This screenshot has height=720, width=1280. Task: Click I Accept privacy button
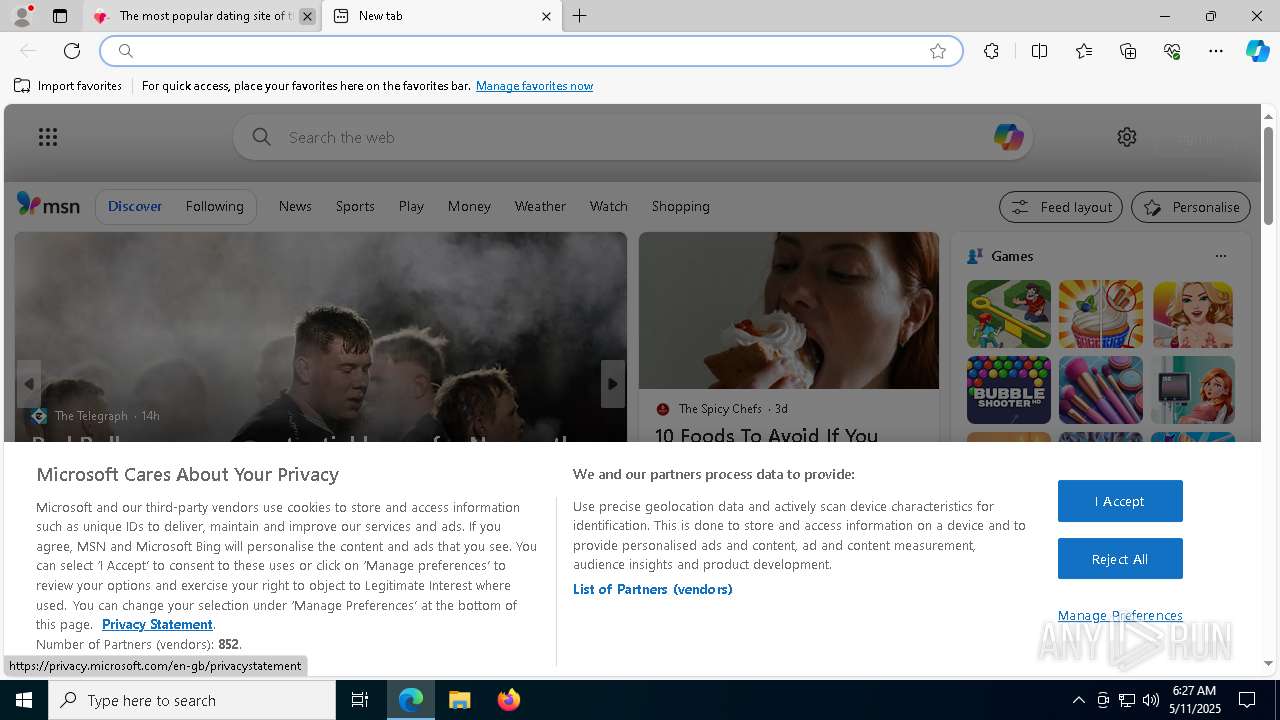click(1120, 501)
